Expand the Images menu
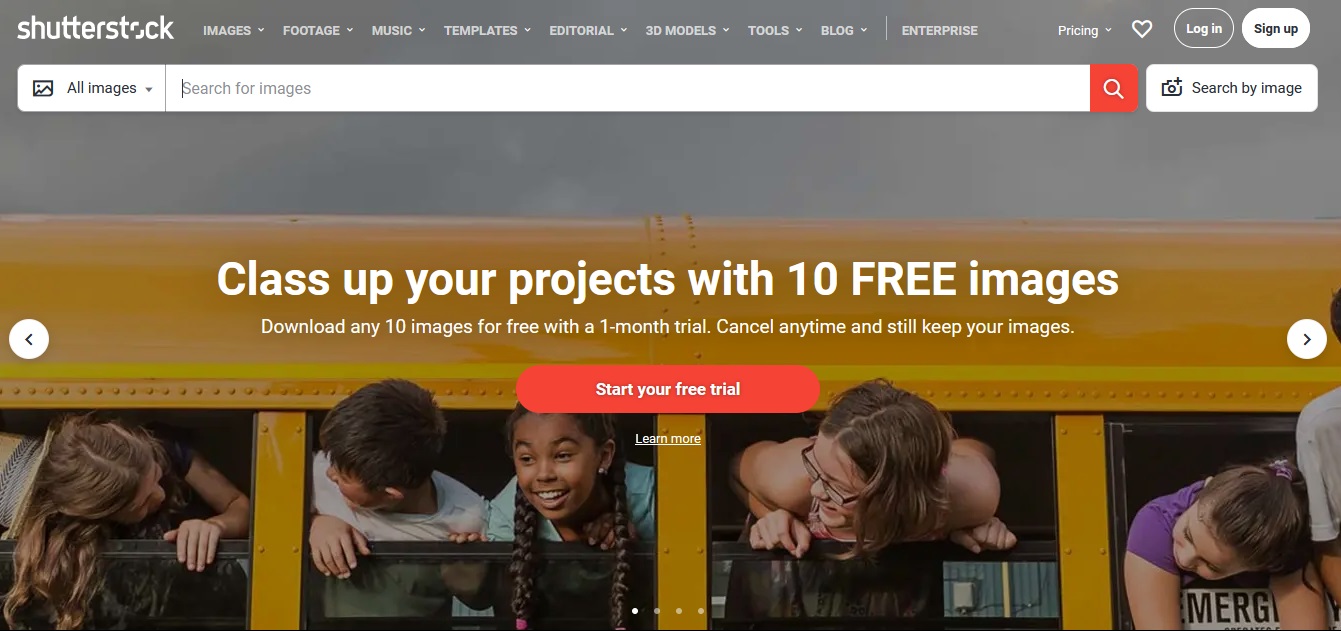 [x=233, y=30]
